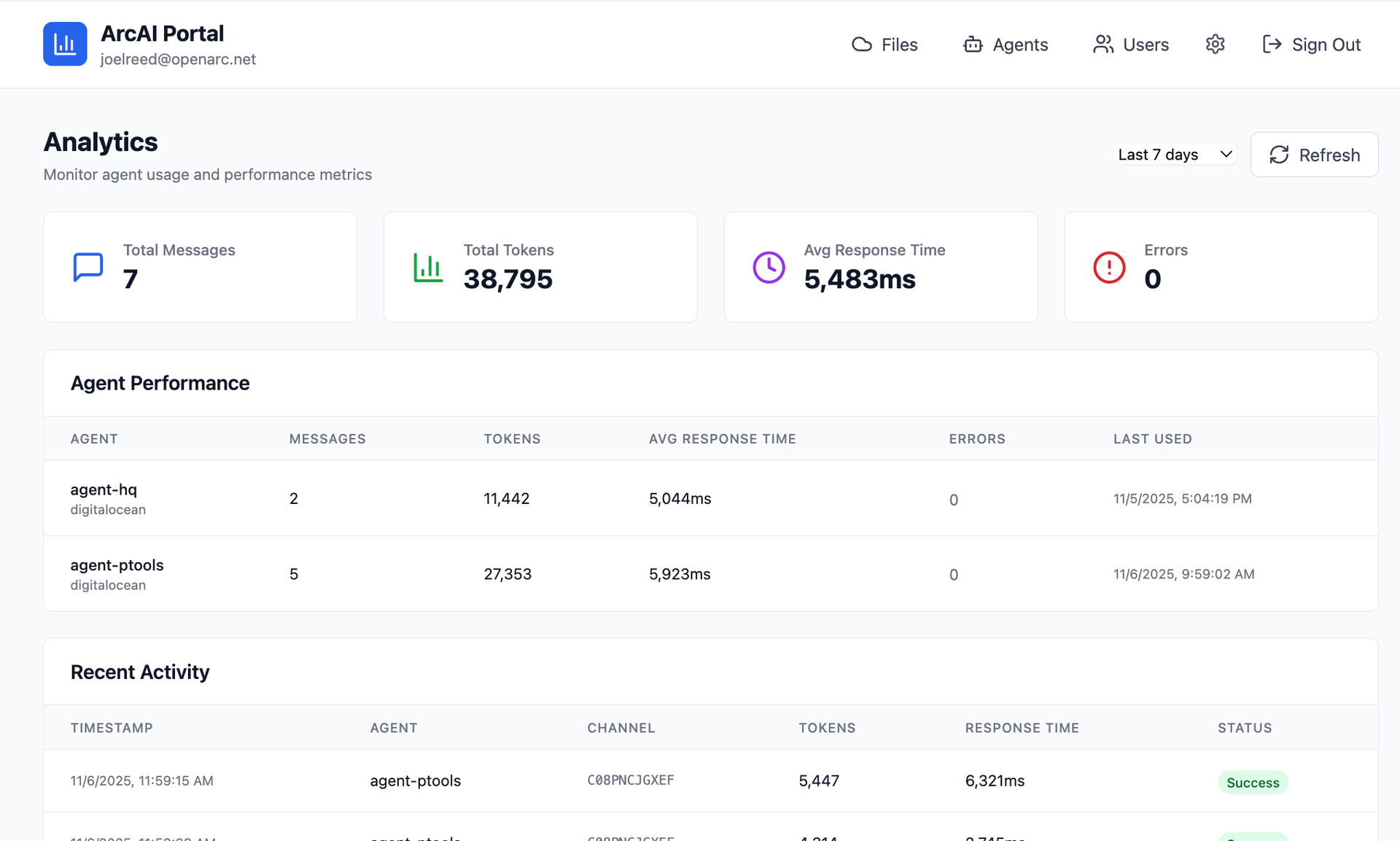Select the agent-hq row
This screenshot has width=1400, height=841.
(x=104, y=490)
